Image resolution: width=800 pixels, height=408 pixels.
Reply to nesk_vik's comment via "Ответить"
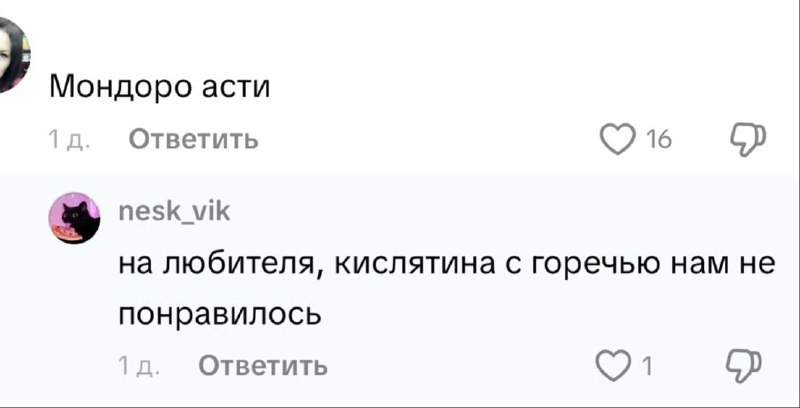pos(263,366)
